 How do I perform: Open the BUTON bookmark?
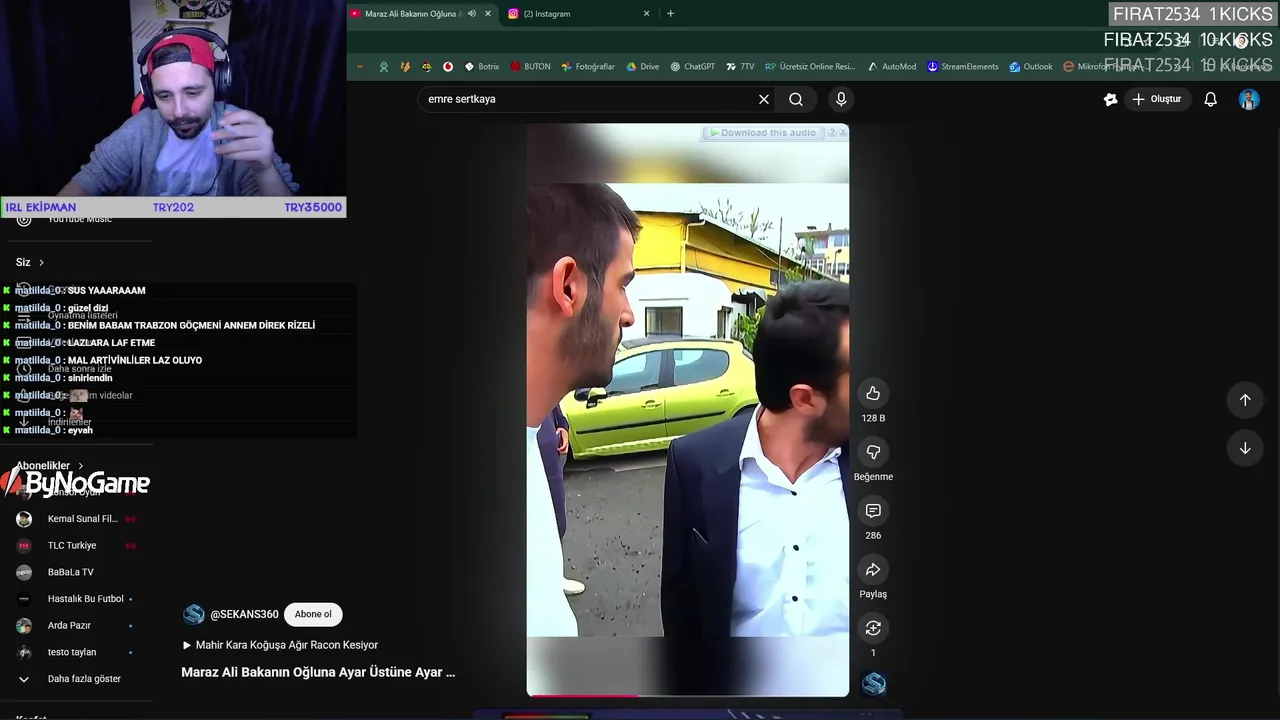click(x=530, y=67)
